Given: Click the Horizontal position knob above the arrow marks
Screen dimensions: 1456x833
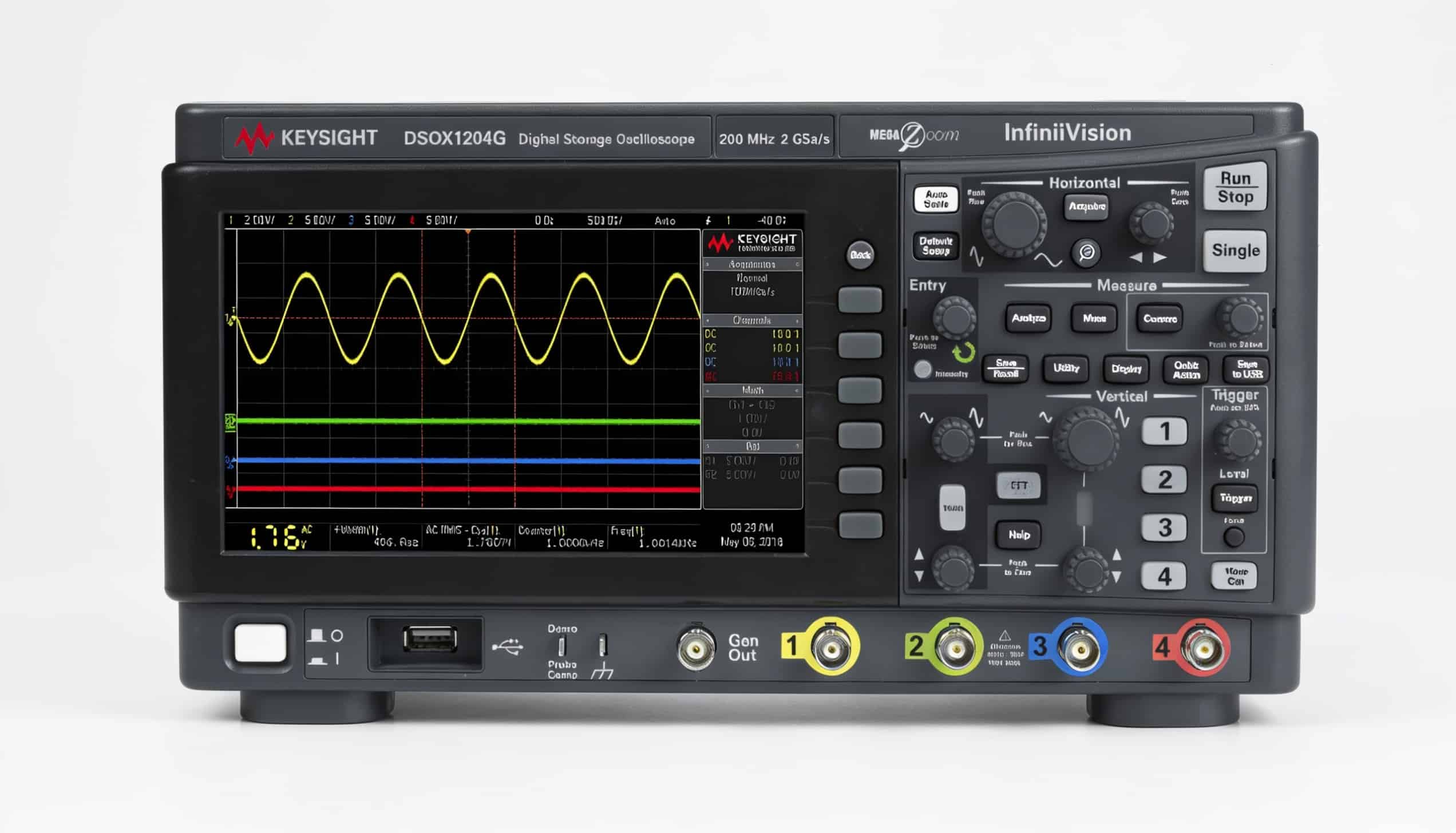Looking at the screenshot, I should [x=1151, y=223].
